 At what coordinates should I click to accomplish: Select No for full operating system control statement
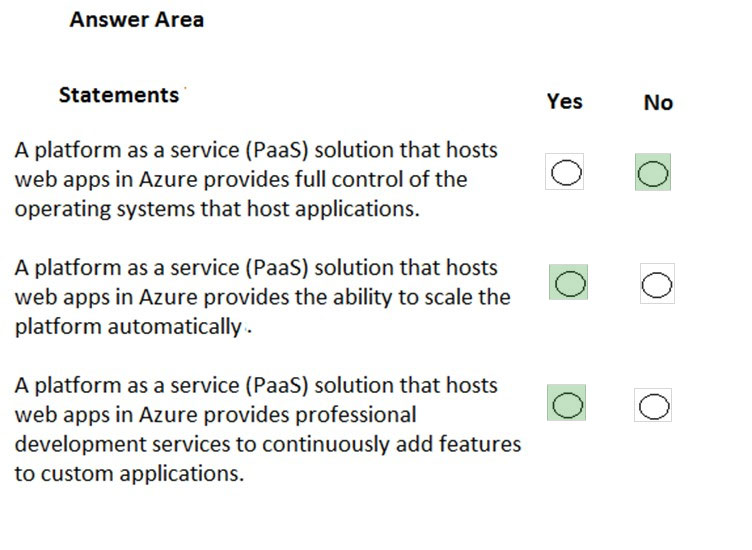tap(653, 175)
